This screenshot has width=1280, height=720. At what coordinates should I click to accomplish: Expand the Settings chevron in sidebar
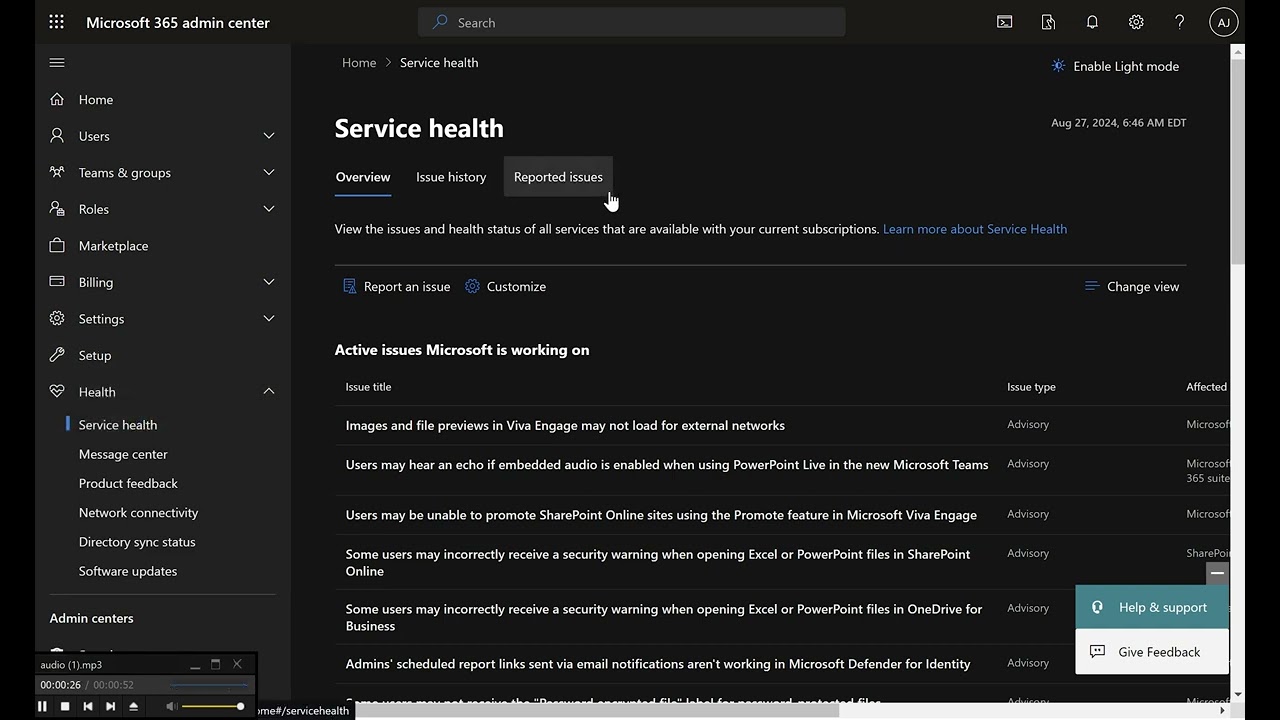pos(268,318)
